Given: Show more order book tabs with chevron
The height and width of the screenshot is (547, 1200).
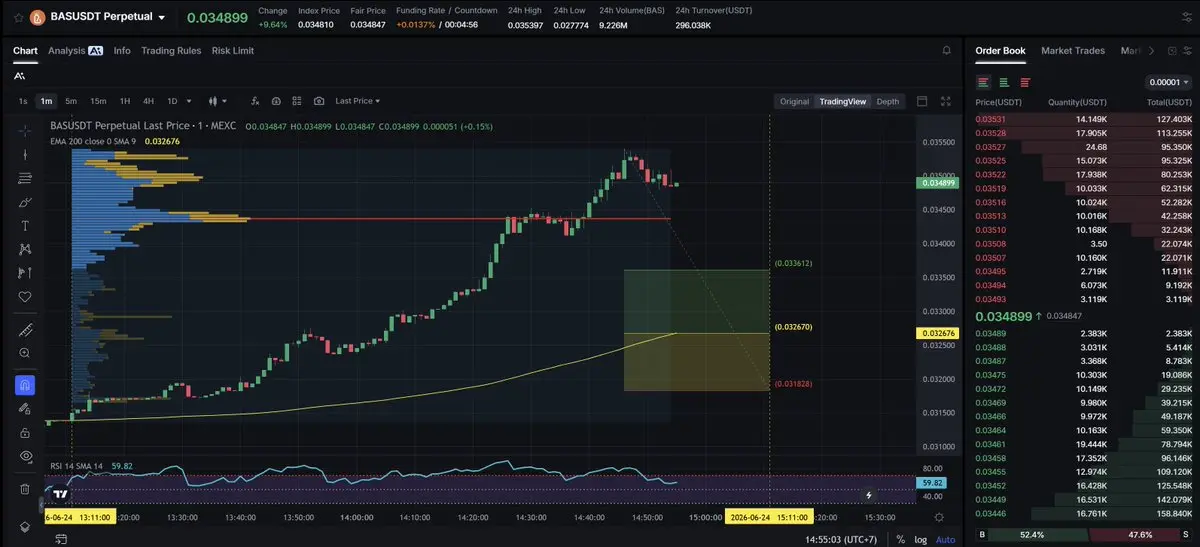Looking at the screenshot, I should [1152, 50].
